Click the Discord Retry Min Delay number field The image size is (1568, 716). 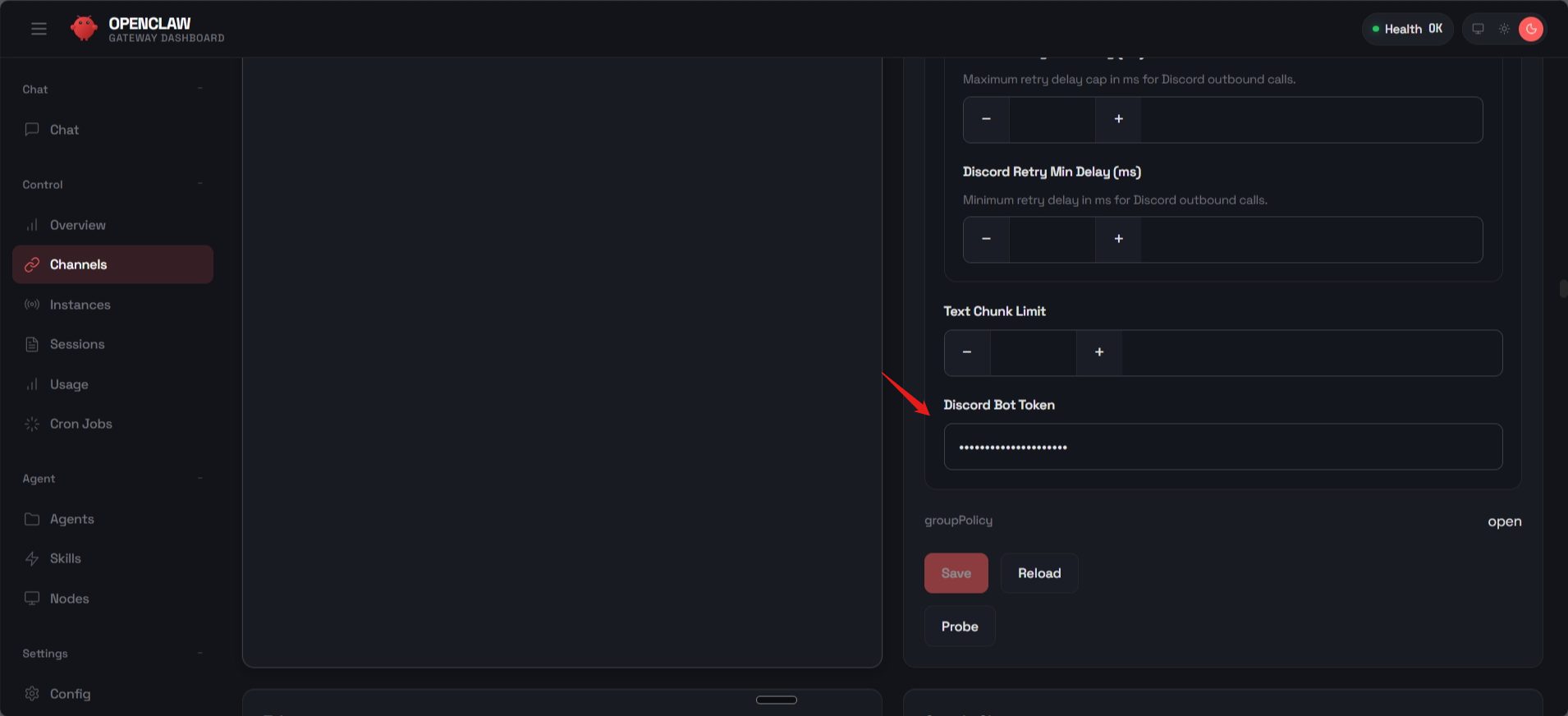[x=1052, y=239]
